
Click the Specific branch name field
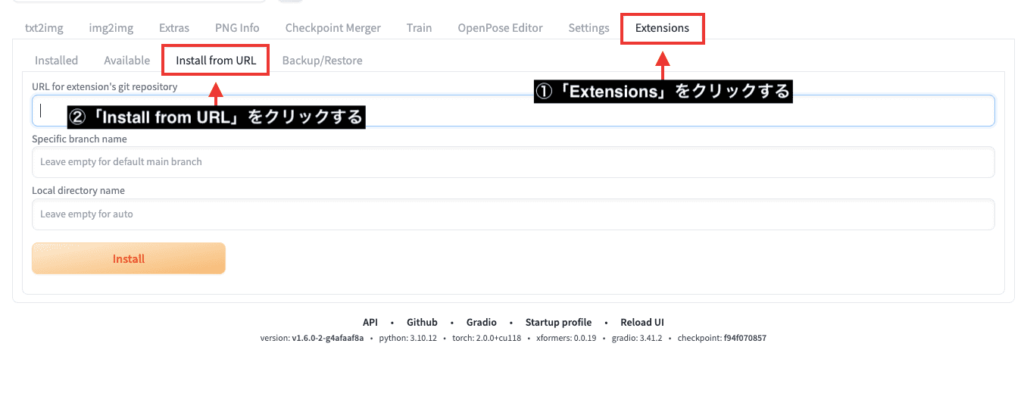513,162
